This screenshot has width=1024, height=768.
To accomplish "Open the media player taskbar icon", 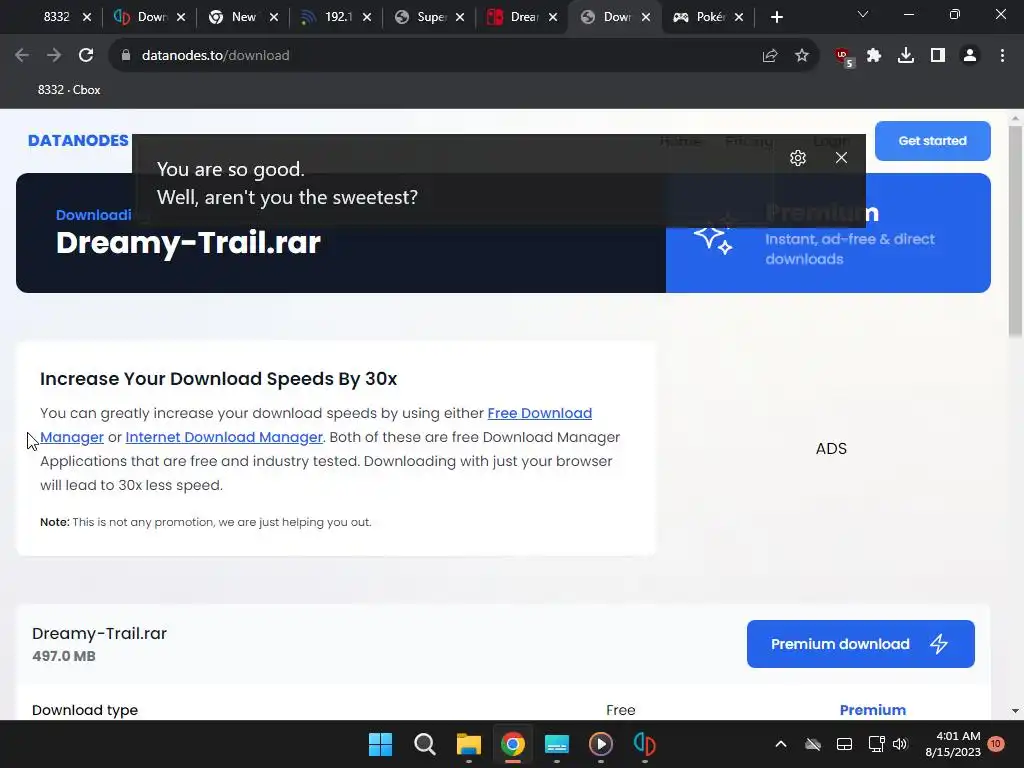I will point(601,744).
